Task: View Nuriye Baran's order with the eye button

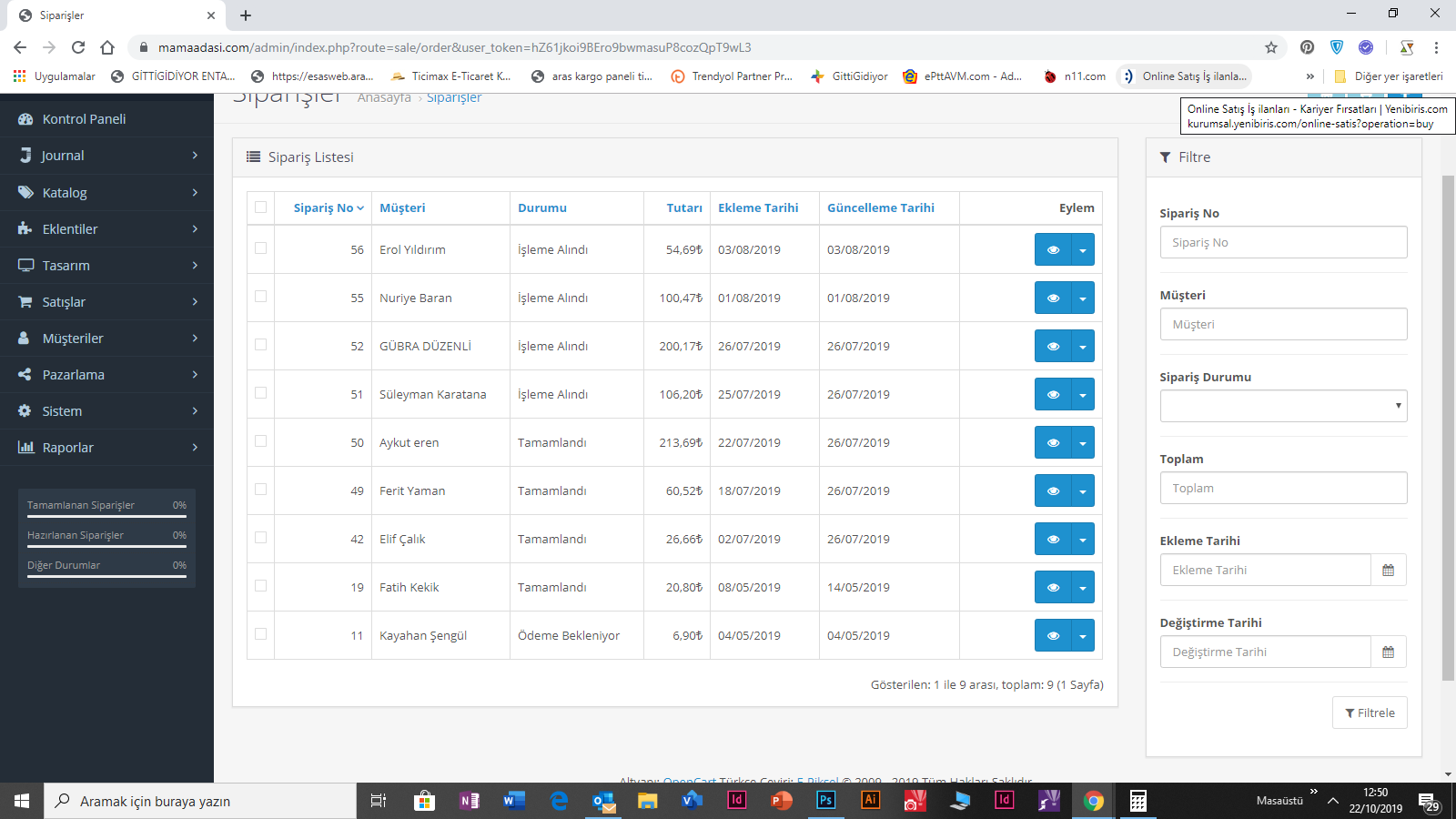Action: (x=1053, y=298)
